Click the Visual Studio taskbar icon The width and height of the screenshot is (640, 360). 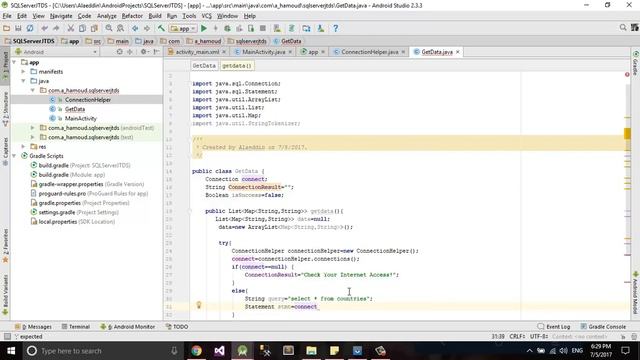pos(220,351)
